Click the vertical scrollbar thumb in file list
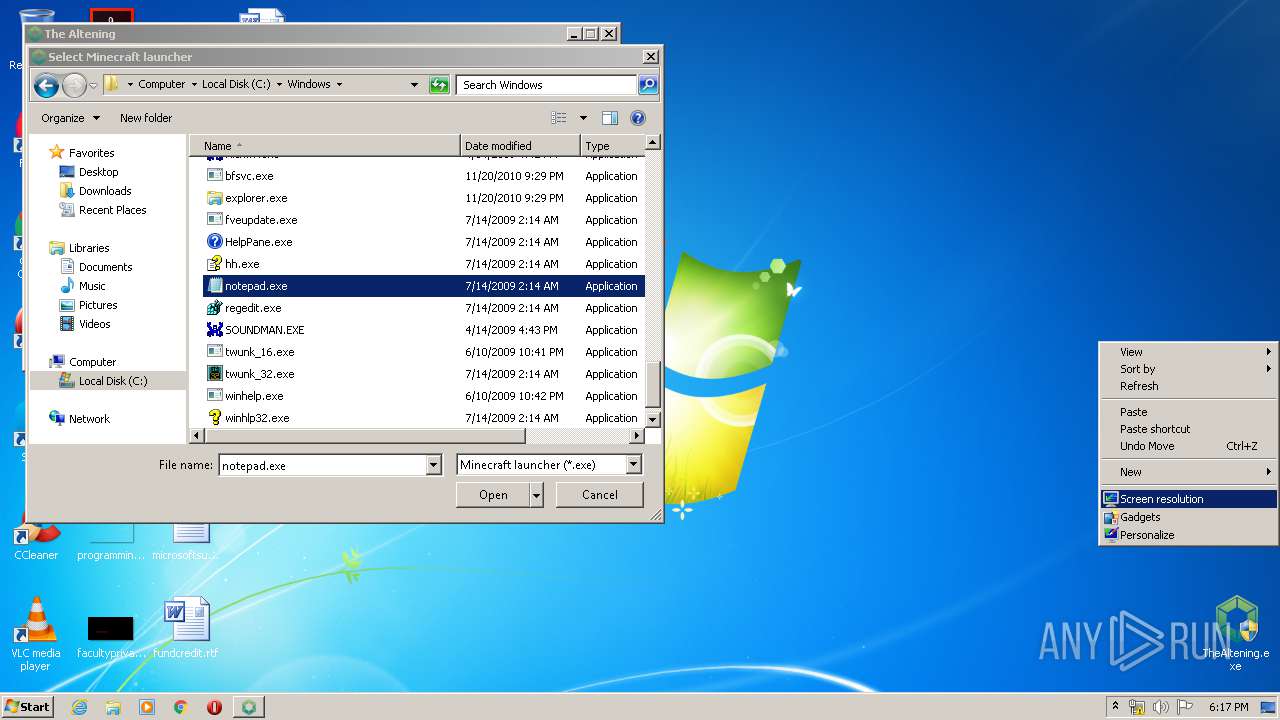 point(653,384)
